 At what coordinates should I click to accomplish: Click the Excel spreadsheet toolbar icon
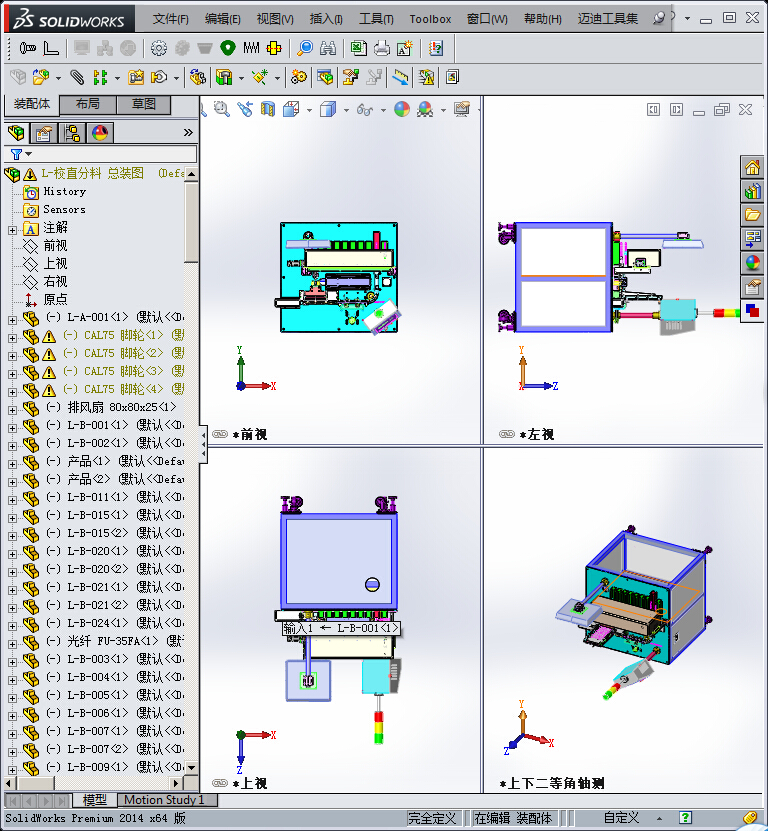tap(359, 48)
